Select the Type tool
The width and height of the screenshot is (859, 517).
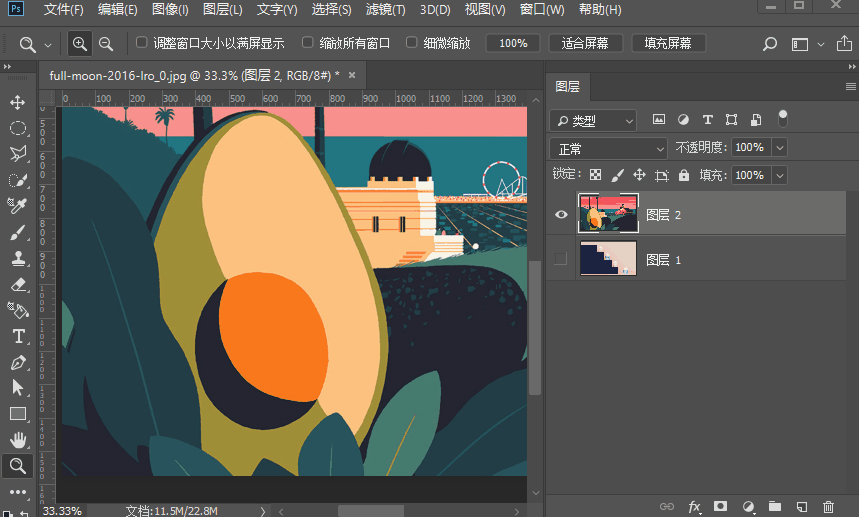[18, 336]
